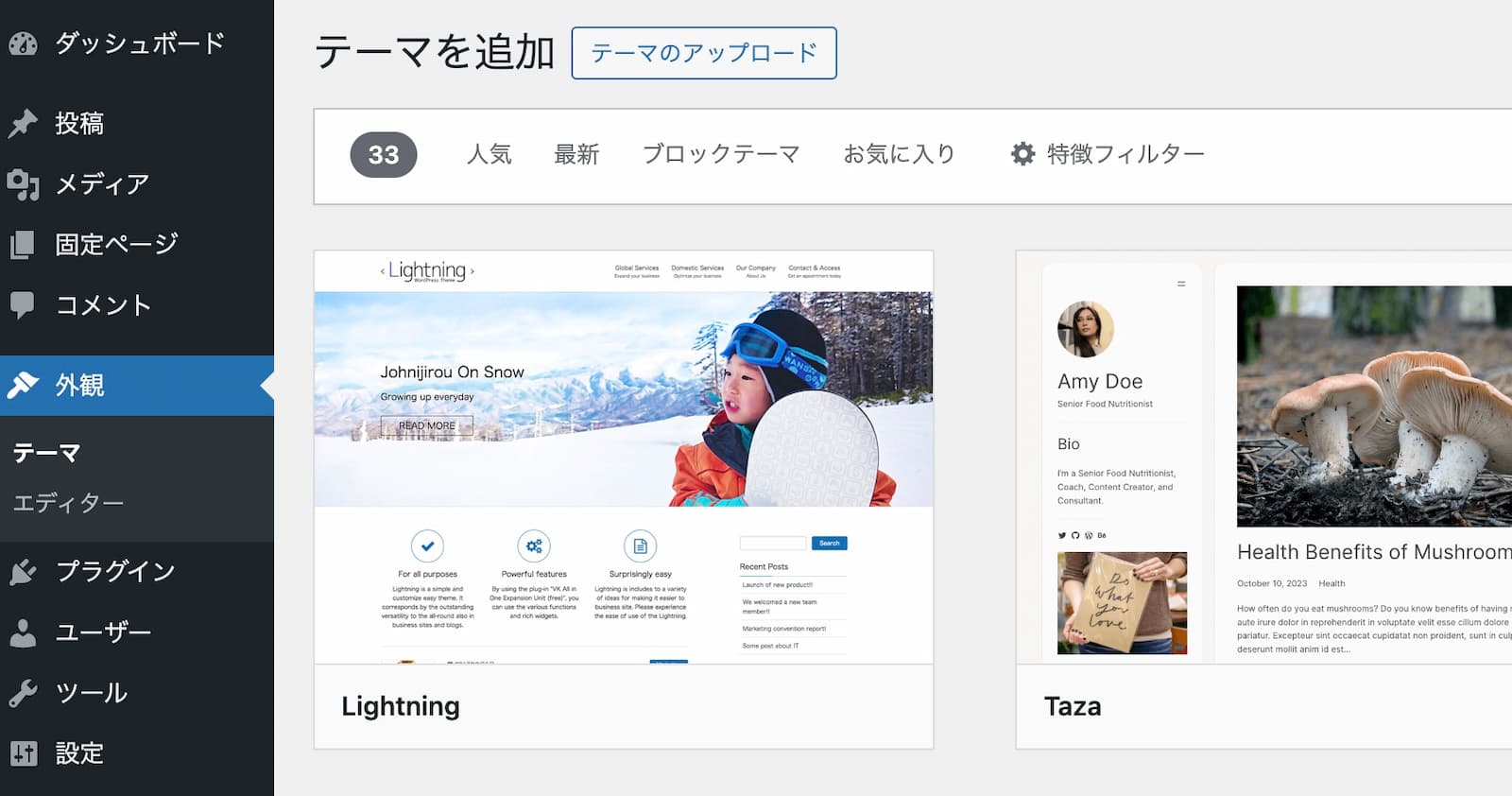Switch to 人気 filter tab
The height and width of the screenshot is (796, 1512).
(490, 154)
